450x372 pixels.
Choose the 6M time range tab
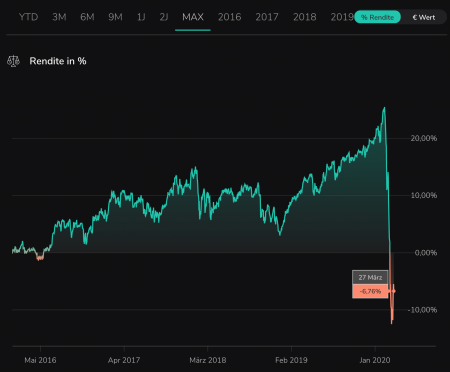click(87, 17)
